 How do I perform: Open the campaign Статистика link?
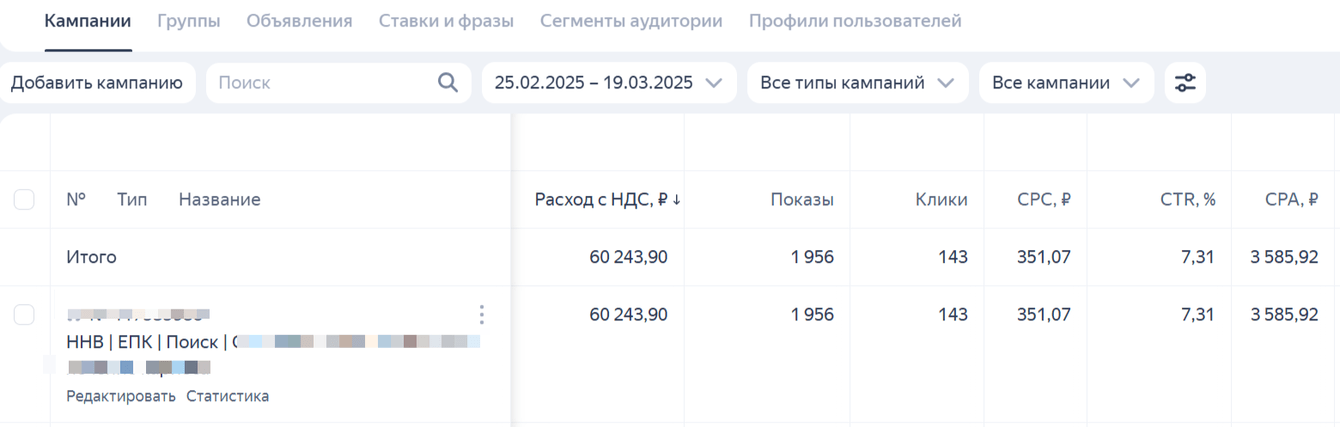click(x=227, y=396)
